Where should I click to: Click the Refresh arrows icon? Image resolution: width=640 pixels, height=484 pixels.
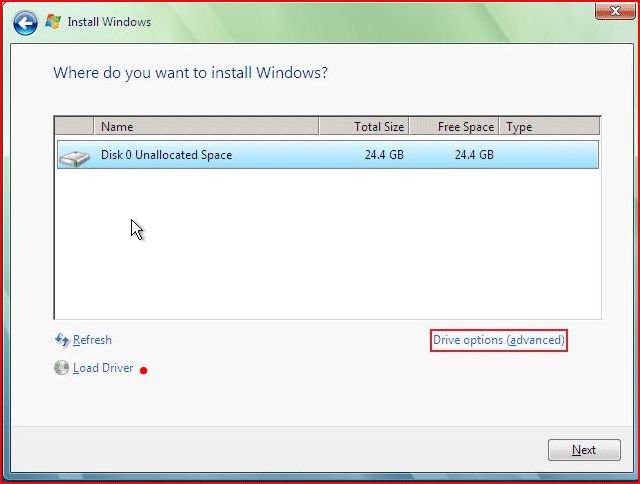click(x=62, y=340)
